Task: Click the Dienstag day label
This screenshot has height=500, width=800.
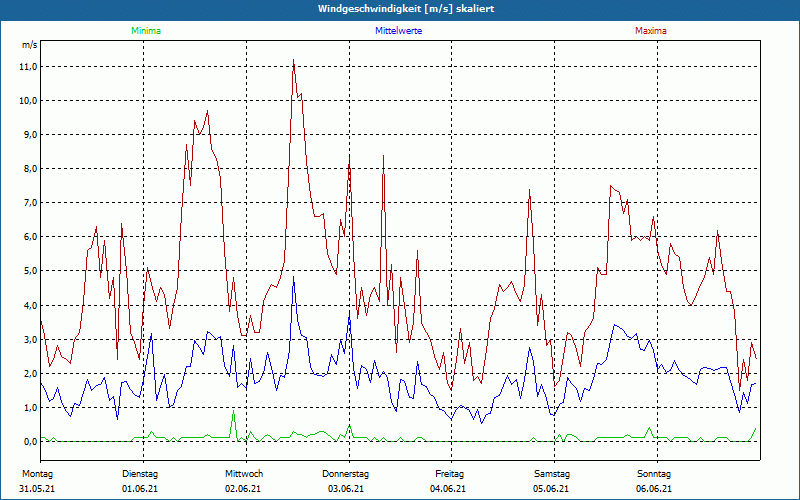Action: coord(140,474)
